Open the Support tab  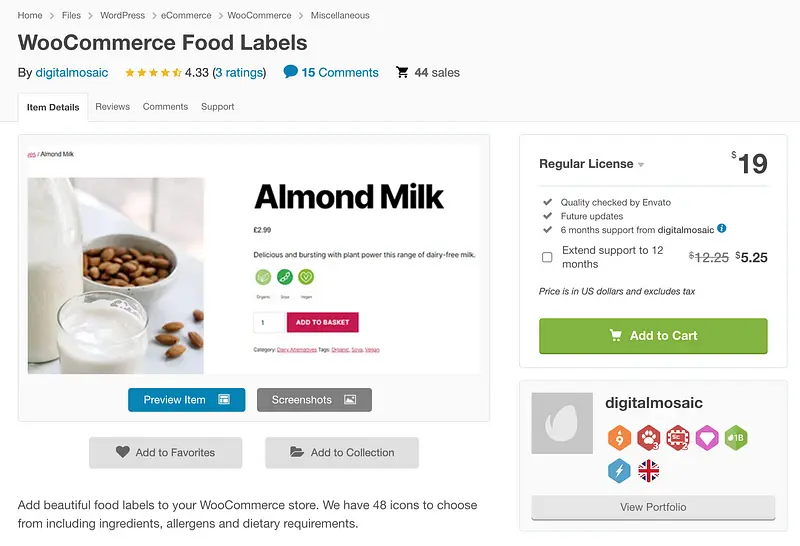[x=217, y=107]
